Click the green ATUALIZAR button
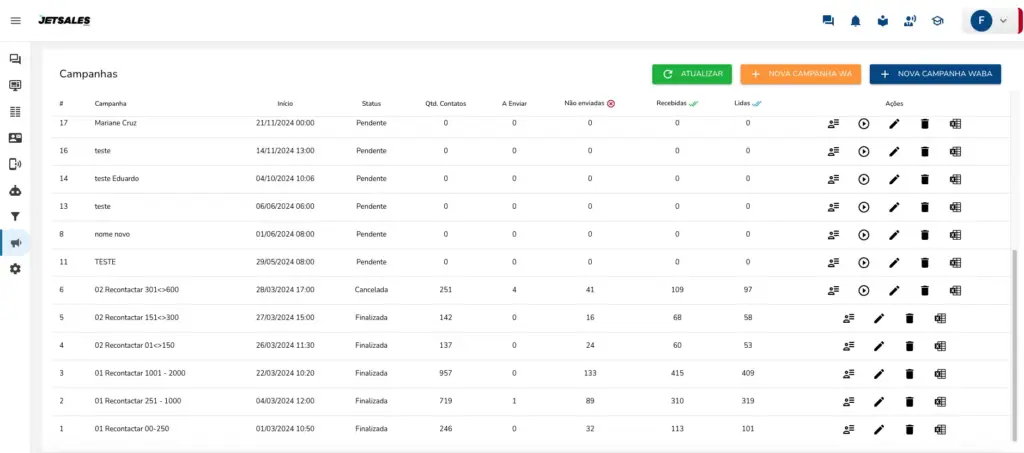Image resolution: width=1024 pixels, height=453 pixels. 692,74
